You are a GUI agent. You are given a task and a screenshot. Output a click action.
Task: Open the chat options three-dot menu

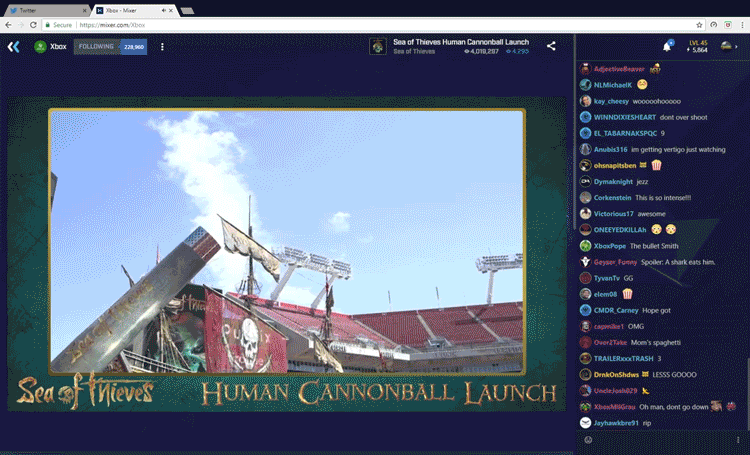click(x=738, y=439)
